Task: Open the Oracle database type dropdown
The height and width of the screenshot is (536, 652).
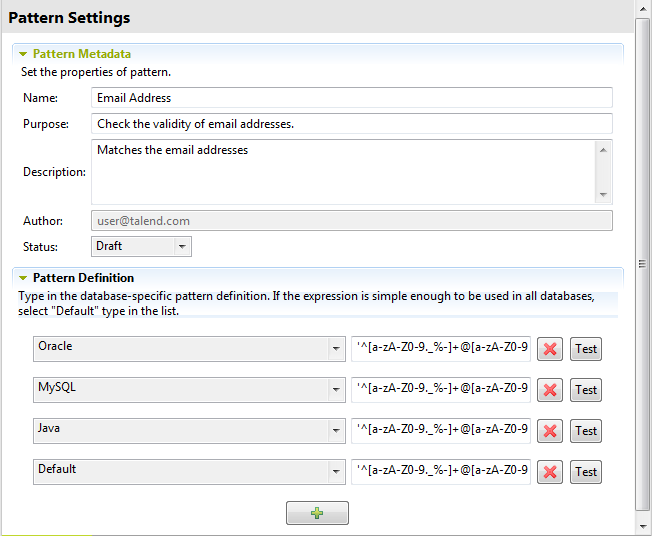Action: [x=335, y=349]
